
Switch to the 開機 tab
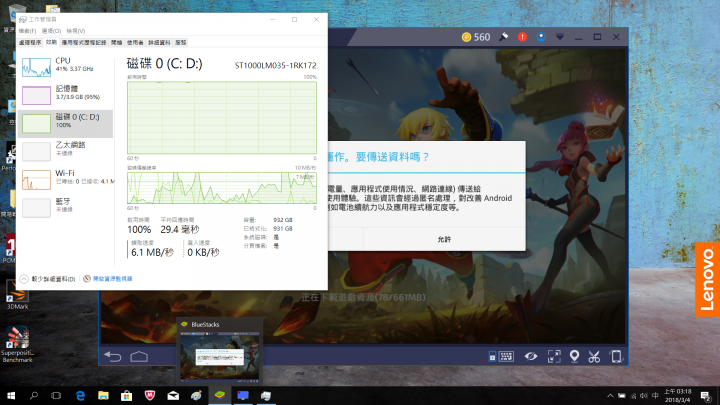point(117,42)
